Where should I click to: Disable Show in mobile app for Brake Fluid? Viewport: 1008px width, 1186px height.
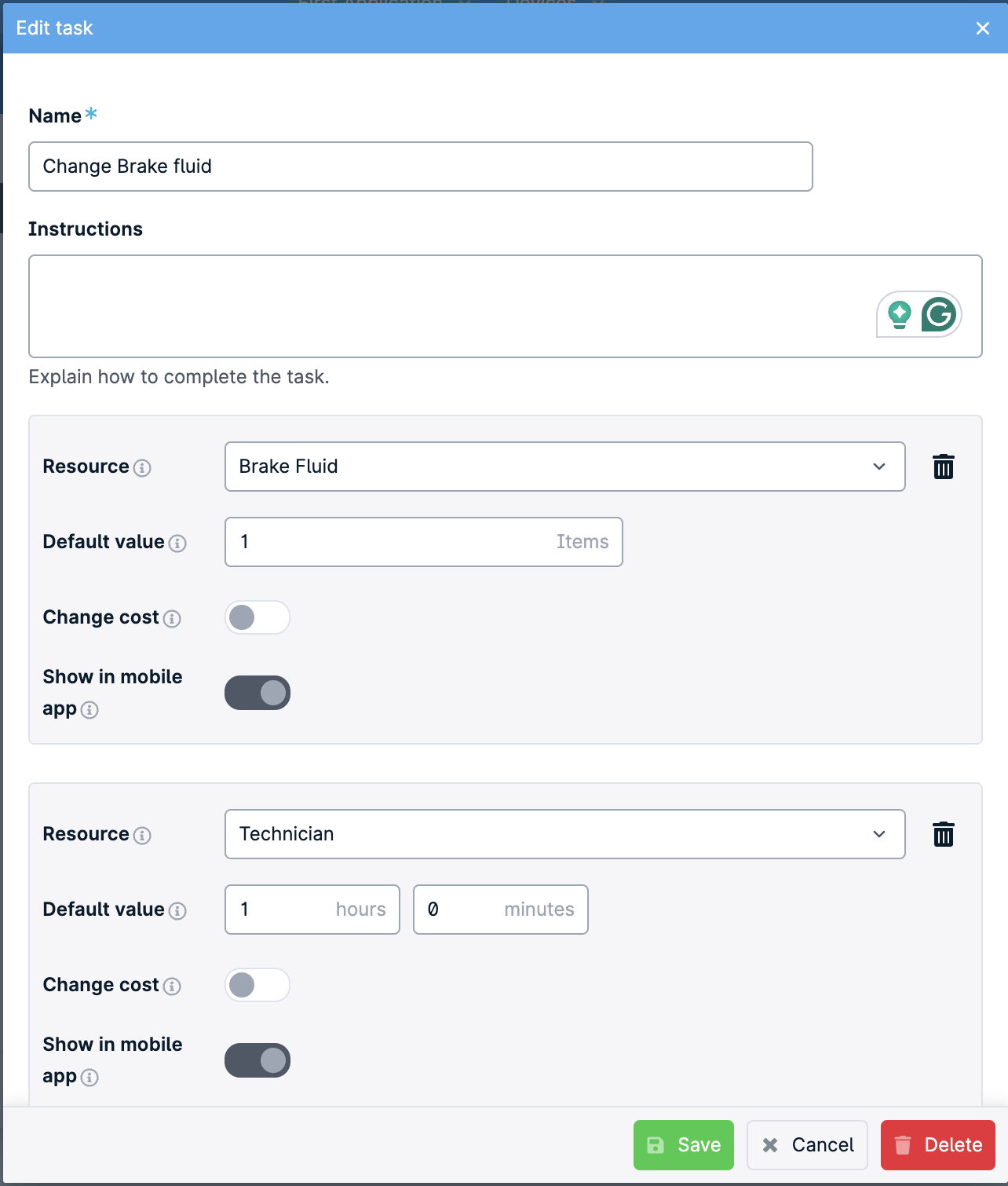click(257, 693)
